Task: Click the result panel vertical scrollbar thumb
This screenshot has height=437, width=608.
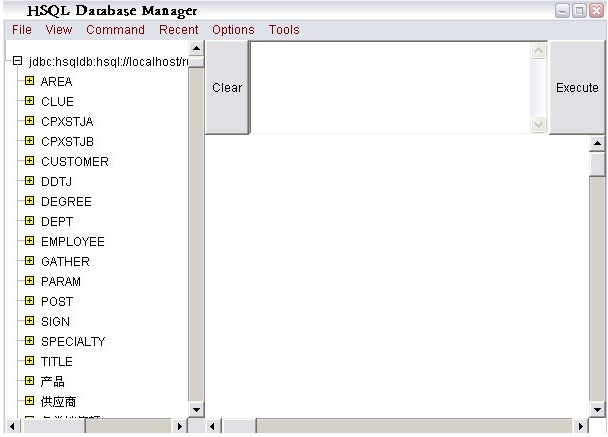Action: (x=597, y=164)
